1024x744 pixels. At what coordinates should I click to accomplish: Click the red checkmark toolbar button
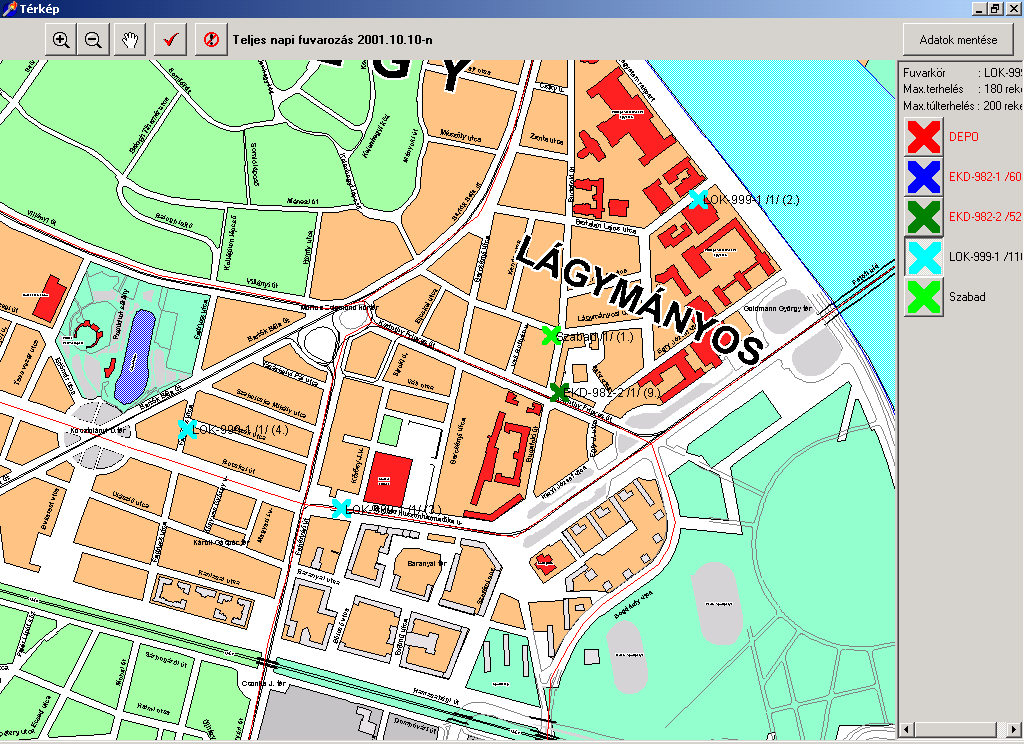pyautogui.click(x=171, y=40)
